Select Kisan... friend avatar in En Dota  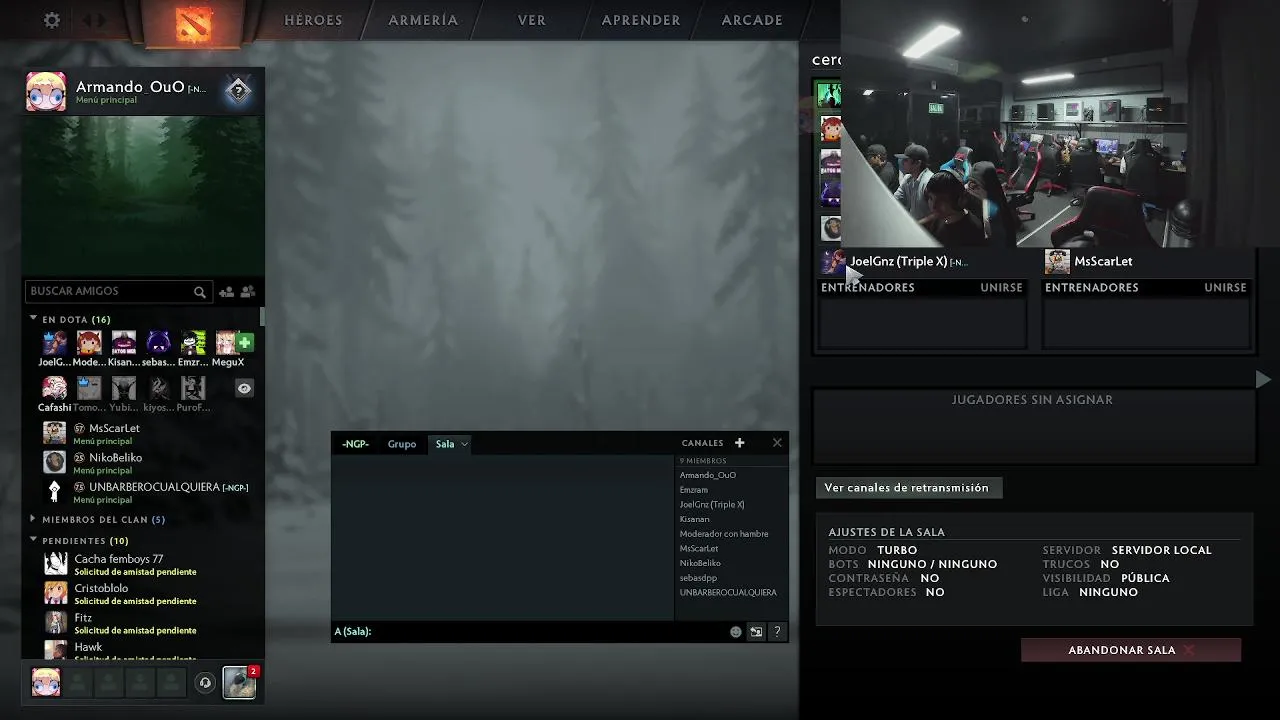pyautogui.click(x=124, y=343)
